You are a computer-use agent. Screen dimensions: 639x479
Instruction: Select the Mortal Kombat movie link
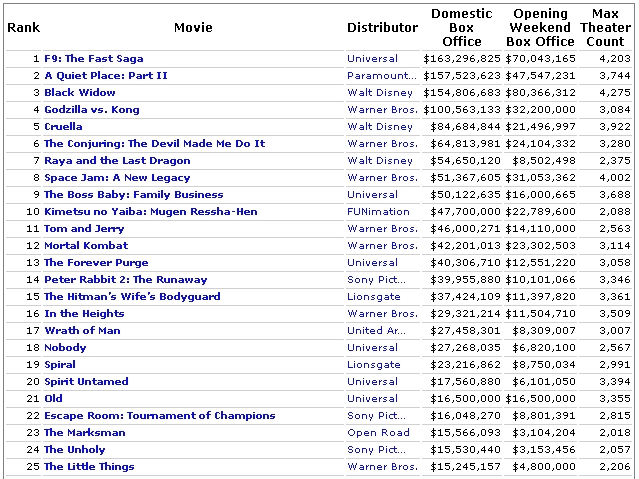86,245
